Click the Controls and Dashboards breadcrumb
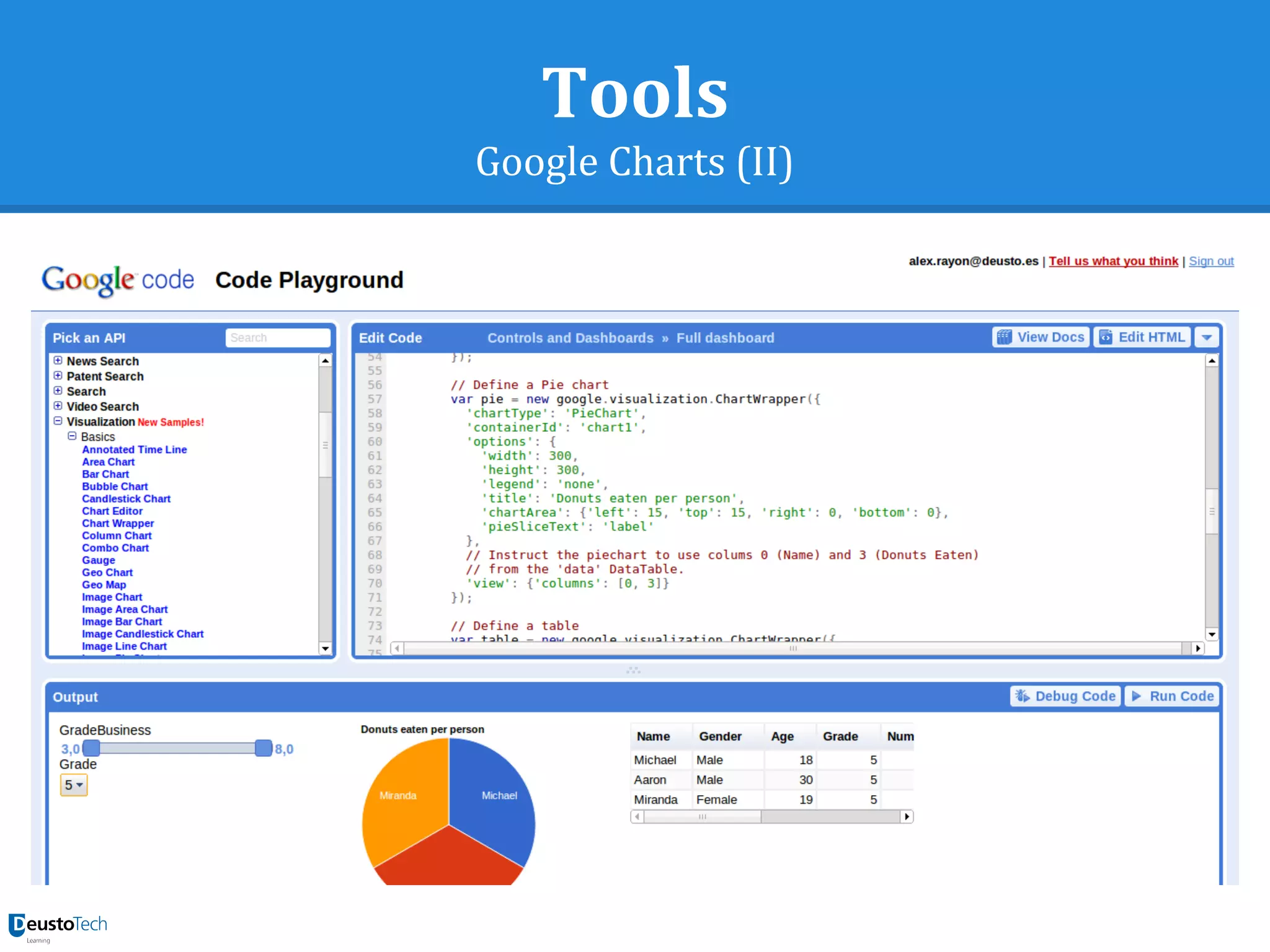The height and width of the screenshot is (952, 1270). [x=571, y=338]
